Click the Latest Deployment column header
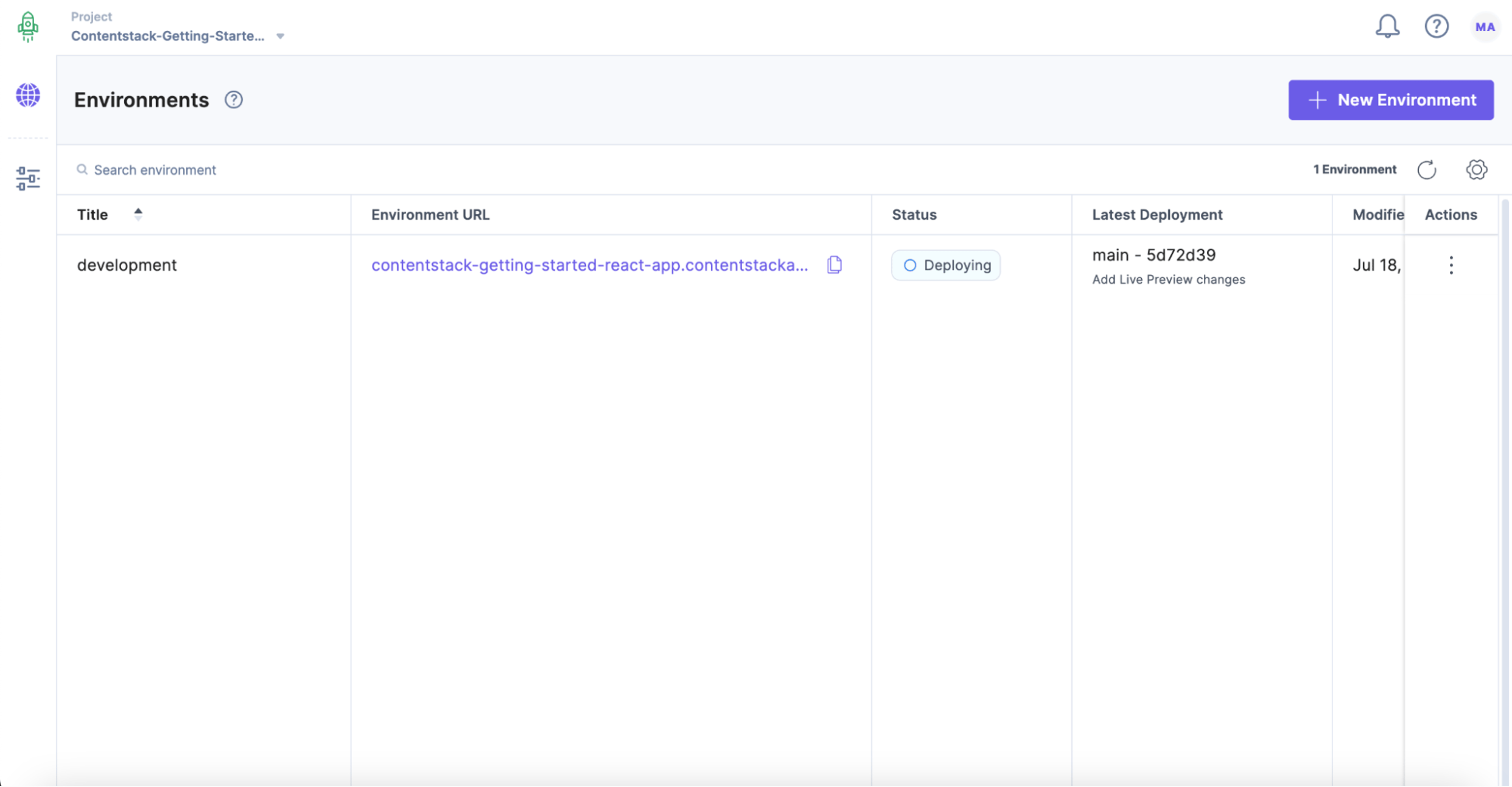The width and height of the screenshot is (1512, 787). 1157,215
